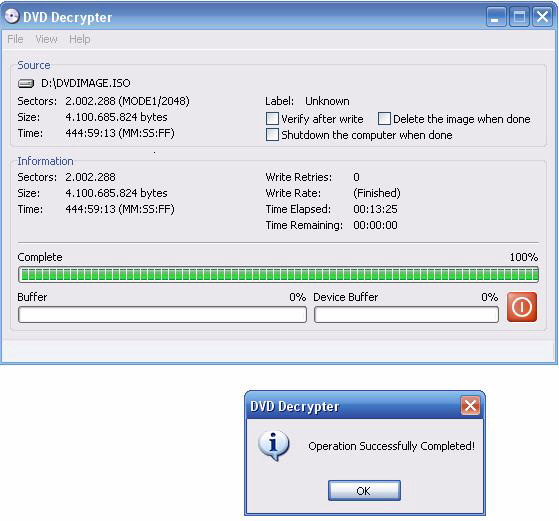The height and width of the screenshot is (521, 559).
Task: Click the empty Buffer progress bar
Action: tap(162, 315)
